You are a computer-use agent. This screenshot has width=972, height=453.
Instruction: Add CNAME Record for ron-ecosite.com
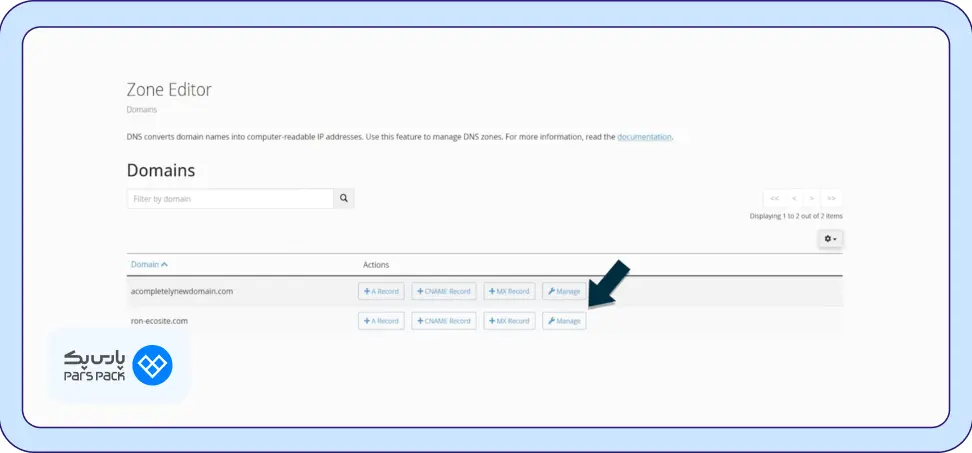(x=444, y=321)
